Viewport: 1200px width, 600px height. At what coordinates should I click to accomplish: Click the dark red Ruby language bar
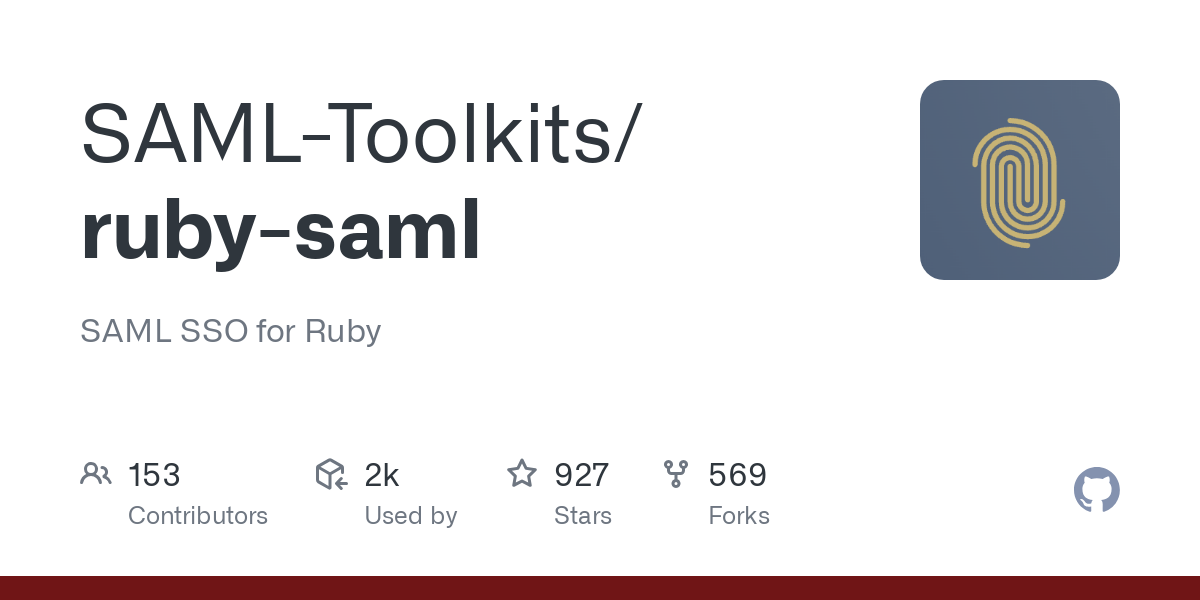(x=600, y=588)
